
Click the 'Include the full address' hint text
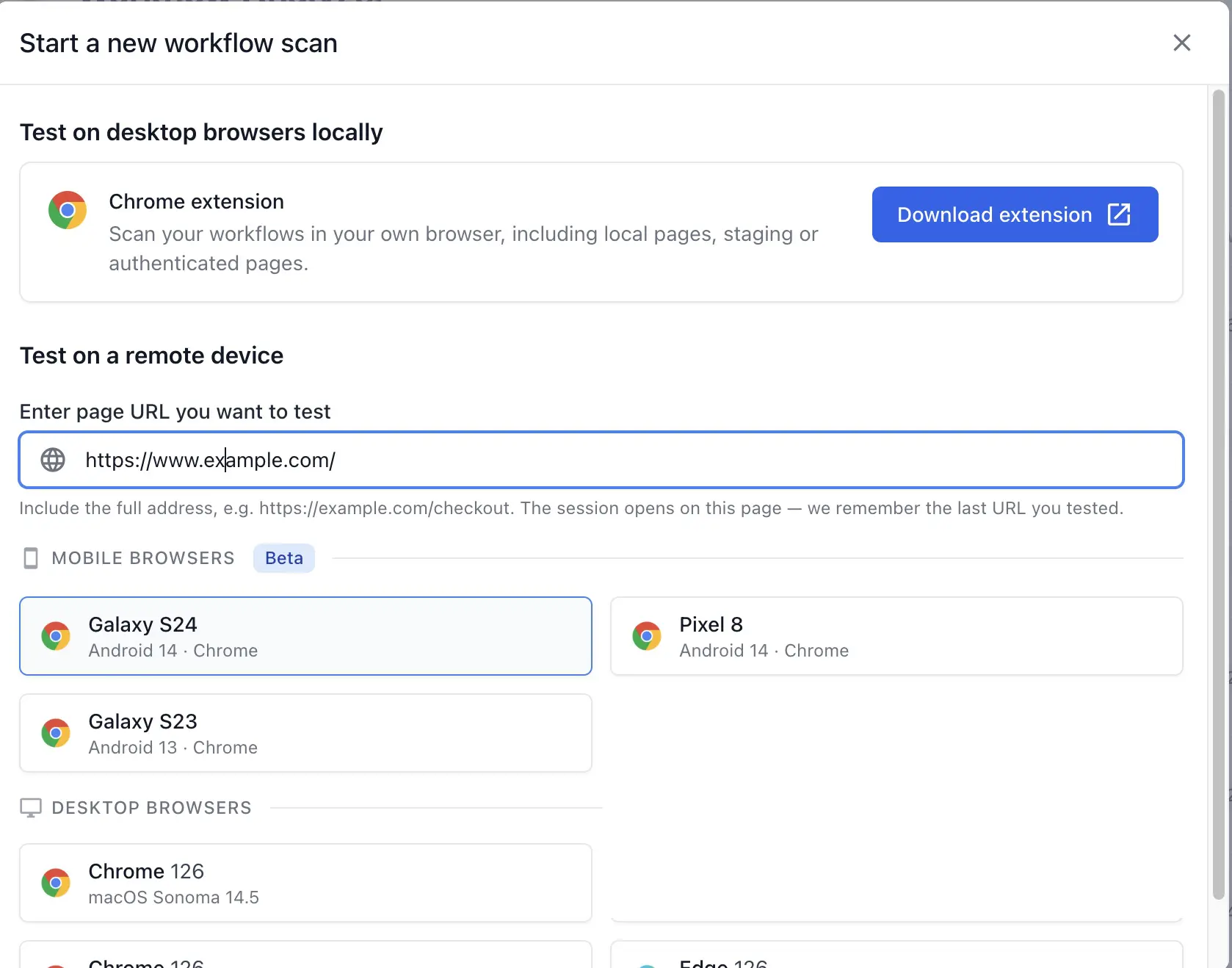point(571,508)
